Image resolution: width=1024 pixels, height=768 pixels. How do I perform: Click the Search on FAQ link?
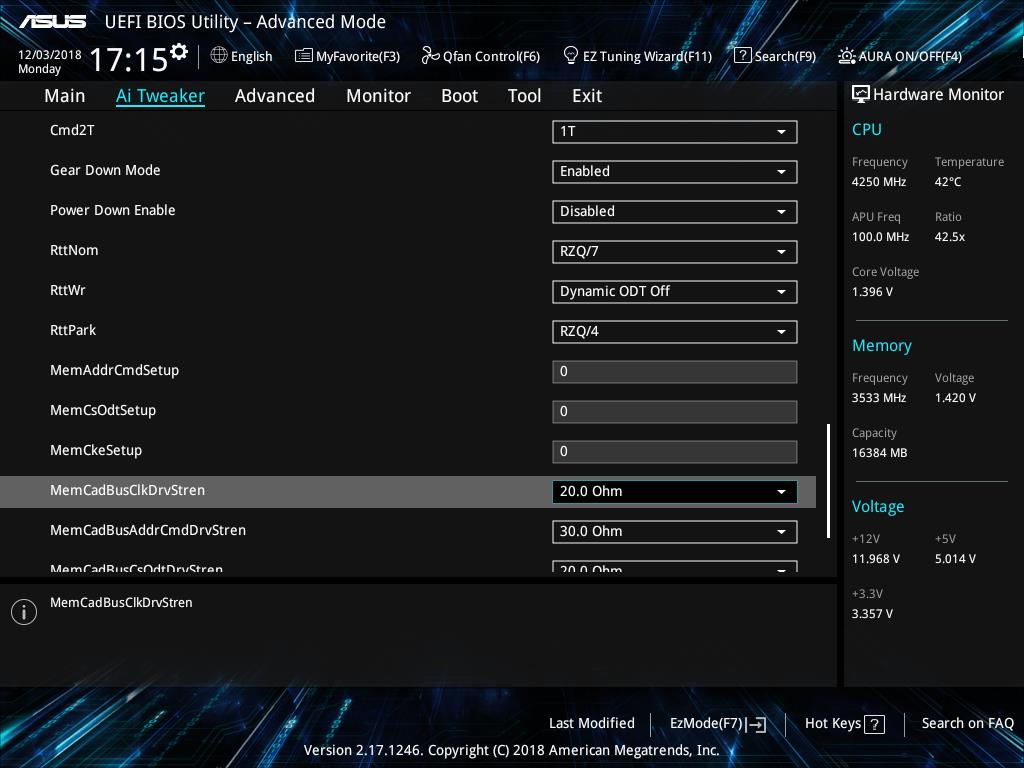[x=967, y=723]
